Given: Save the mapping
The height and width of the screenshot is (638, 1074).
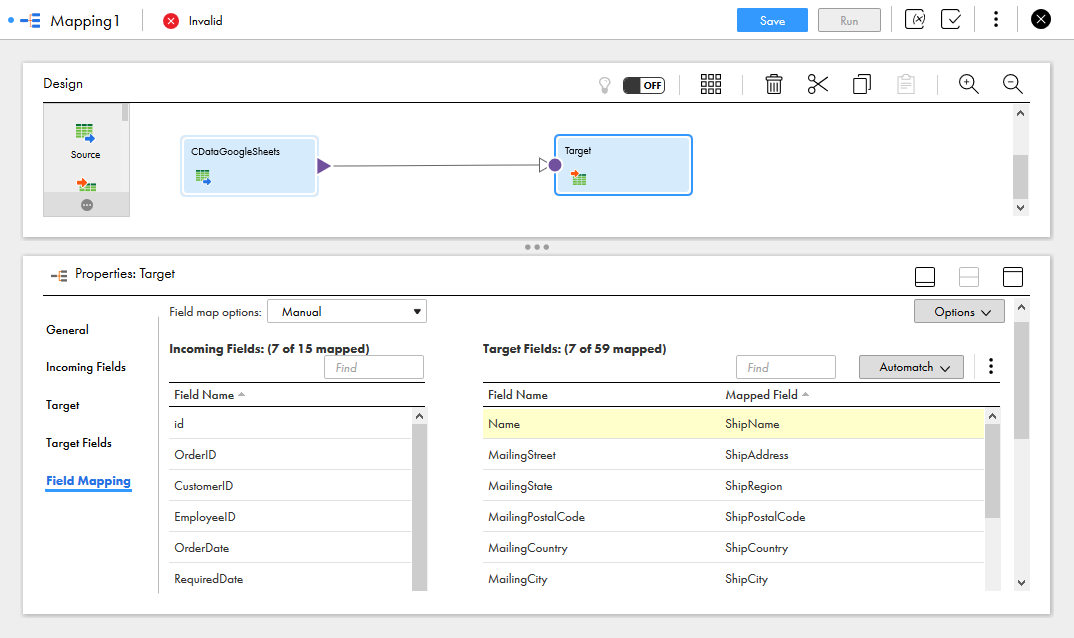Looking at the screenshot, I should pyautogui.click(x=772, y=20).
